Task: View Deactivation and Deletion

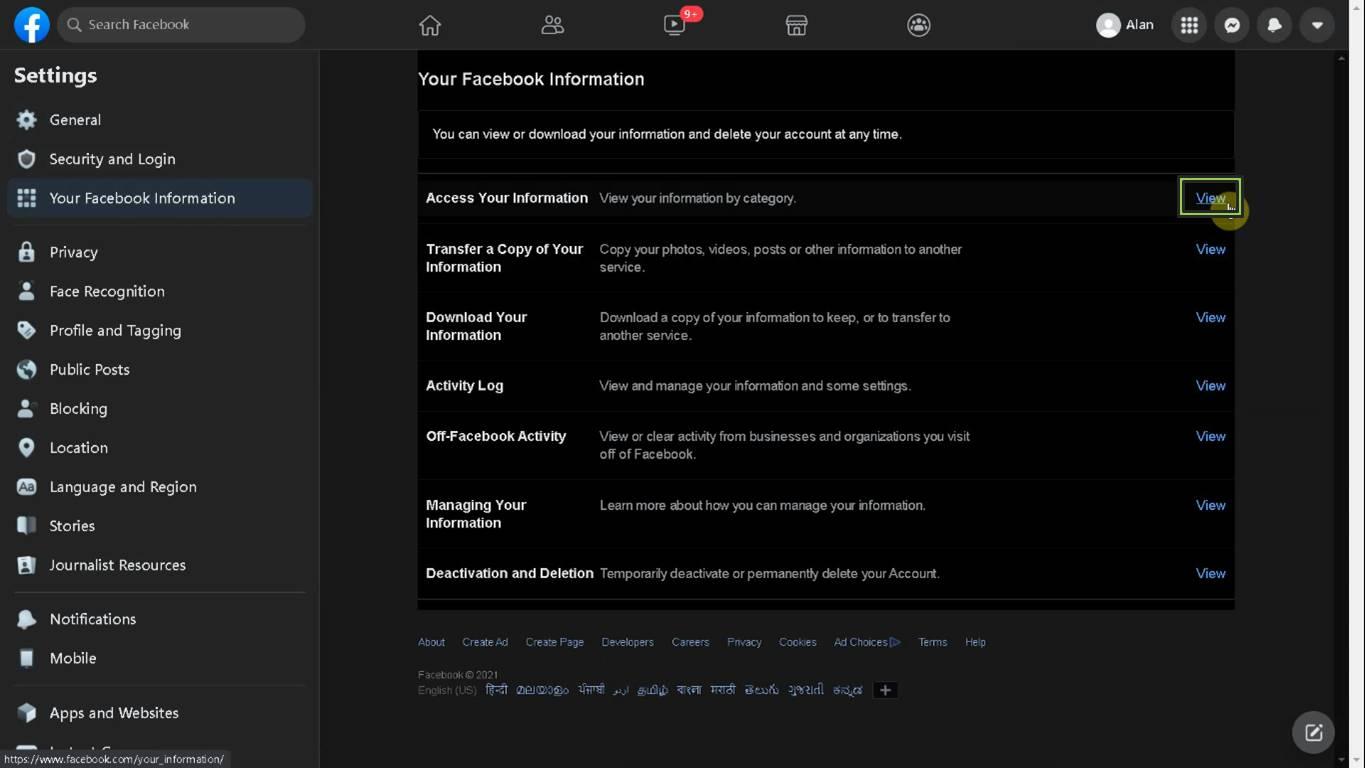Action: (x=1210, y=573)
